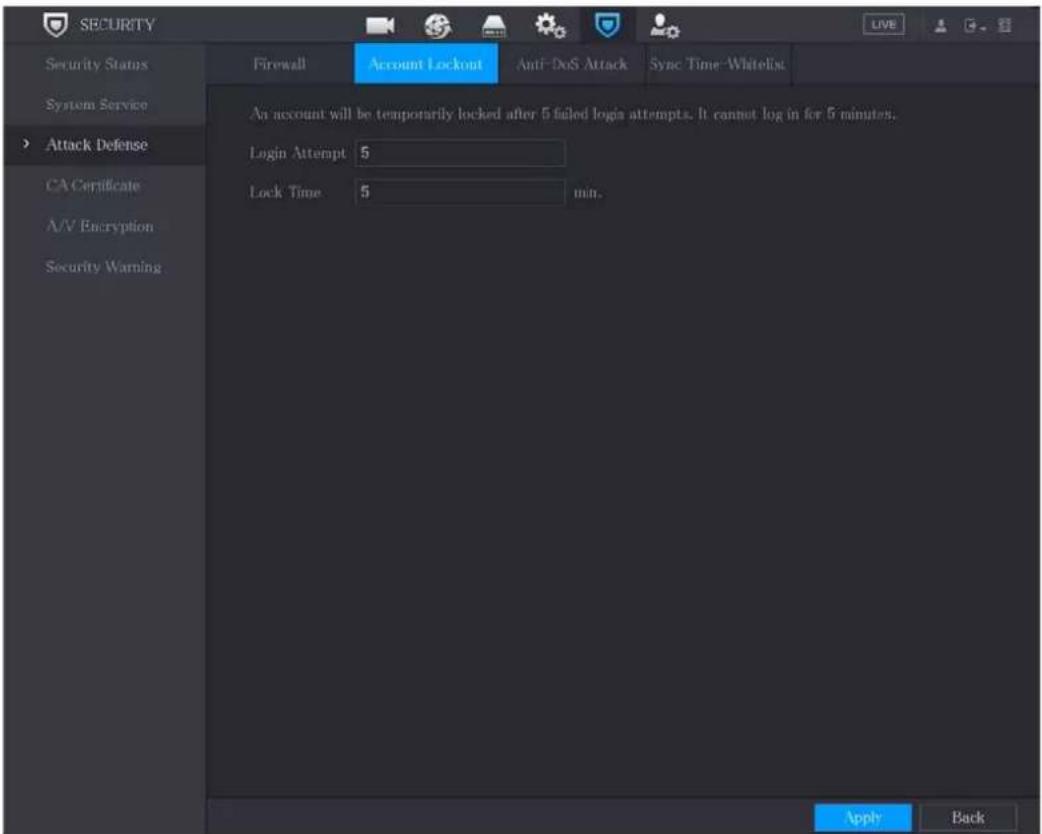This screenshot has width=1042, height=834.
Task: Open the Account user-gear icon
Action: tap(664, 27)
